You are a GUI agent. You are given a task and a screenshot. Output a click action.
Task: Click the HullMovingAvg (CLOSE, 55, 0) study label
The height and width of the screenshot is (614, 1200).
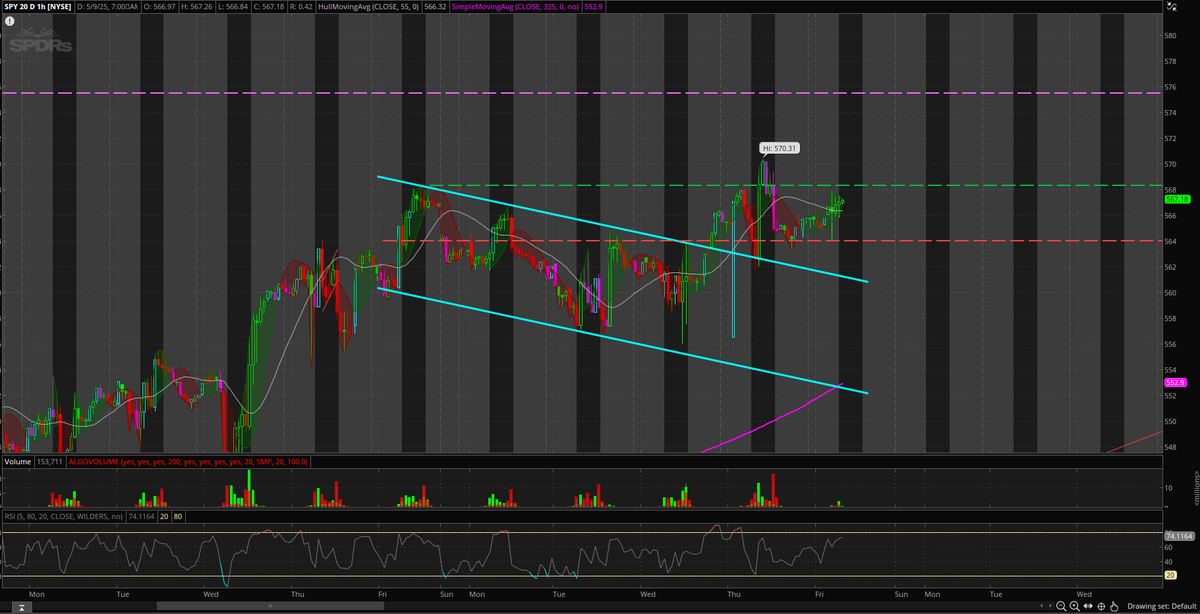click(368, 6)
